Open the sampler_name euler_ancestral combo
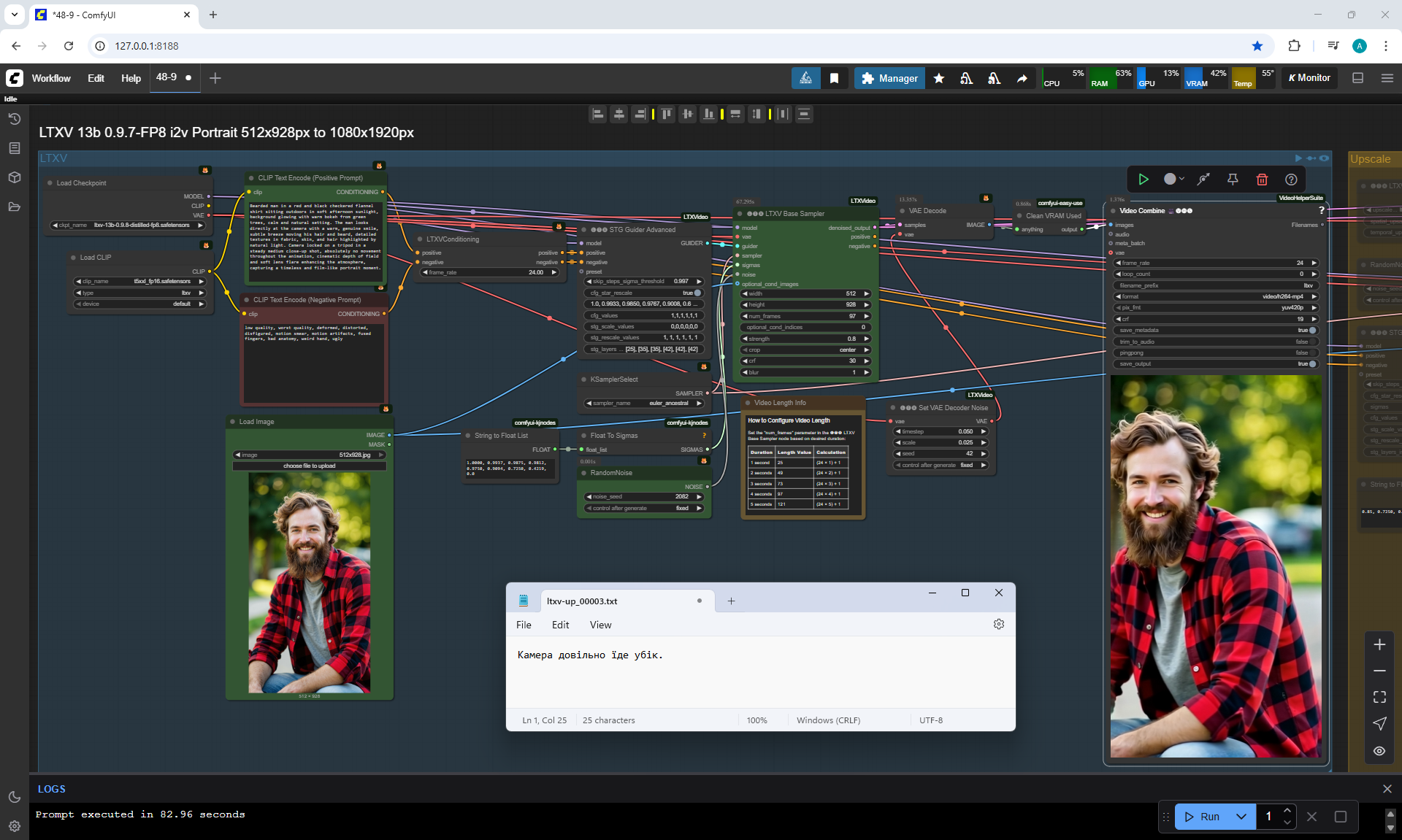Viewport: 1402px width, 840px height. 644,404
